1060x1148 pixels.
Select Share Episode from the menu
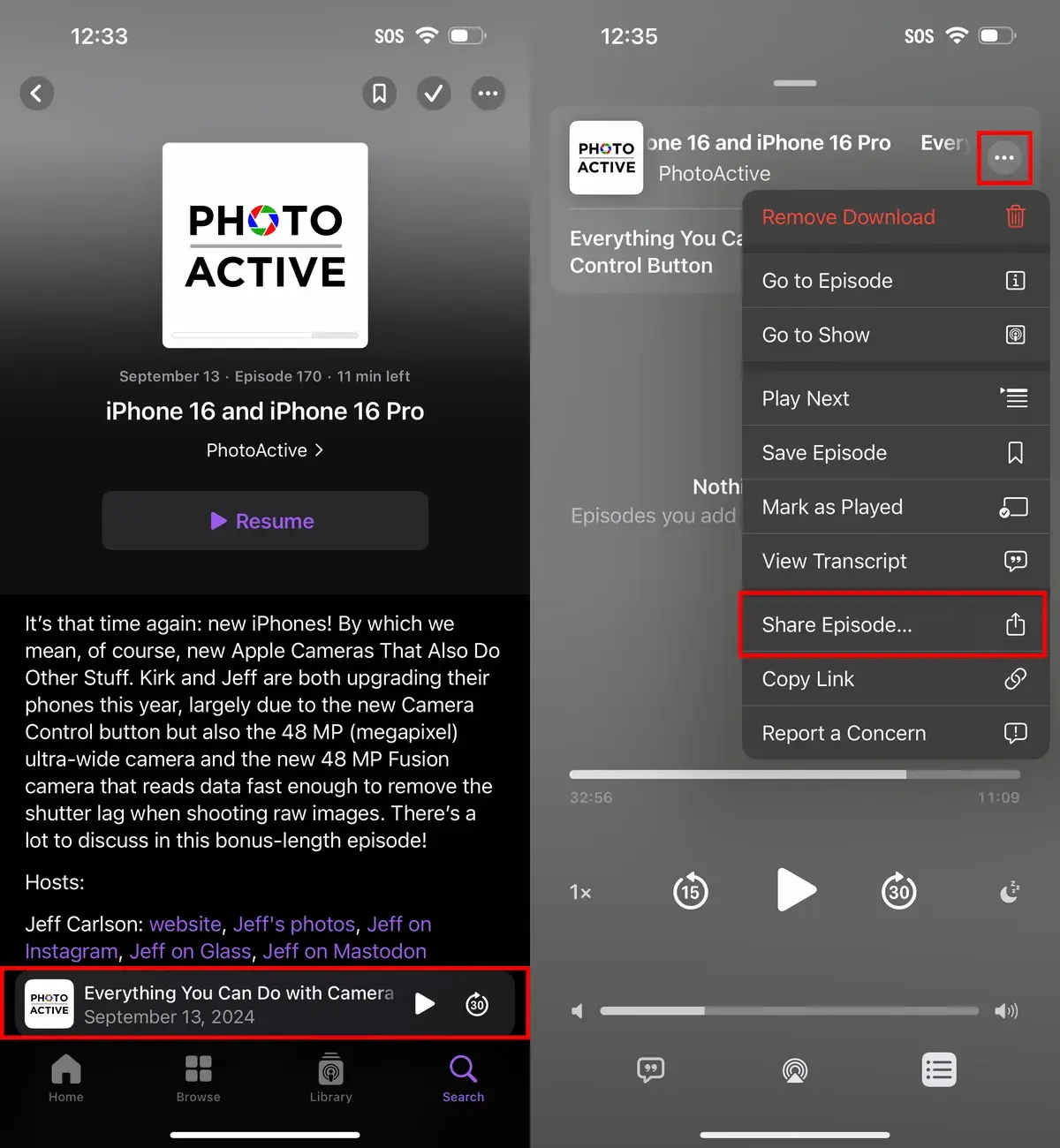[x=892, y=625]
